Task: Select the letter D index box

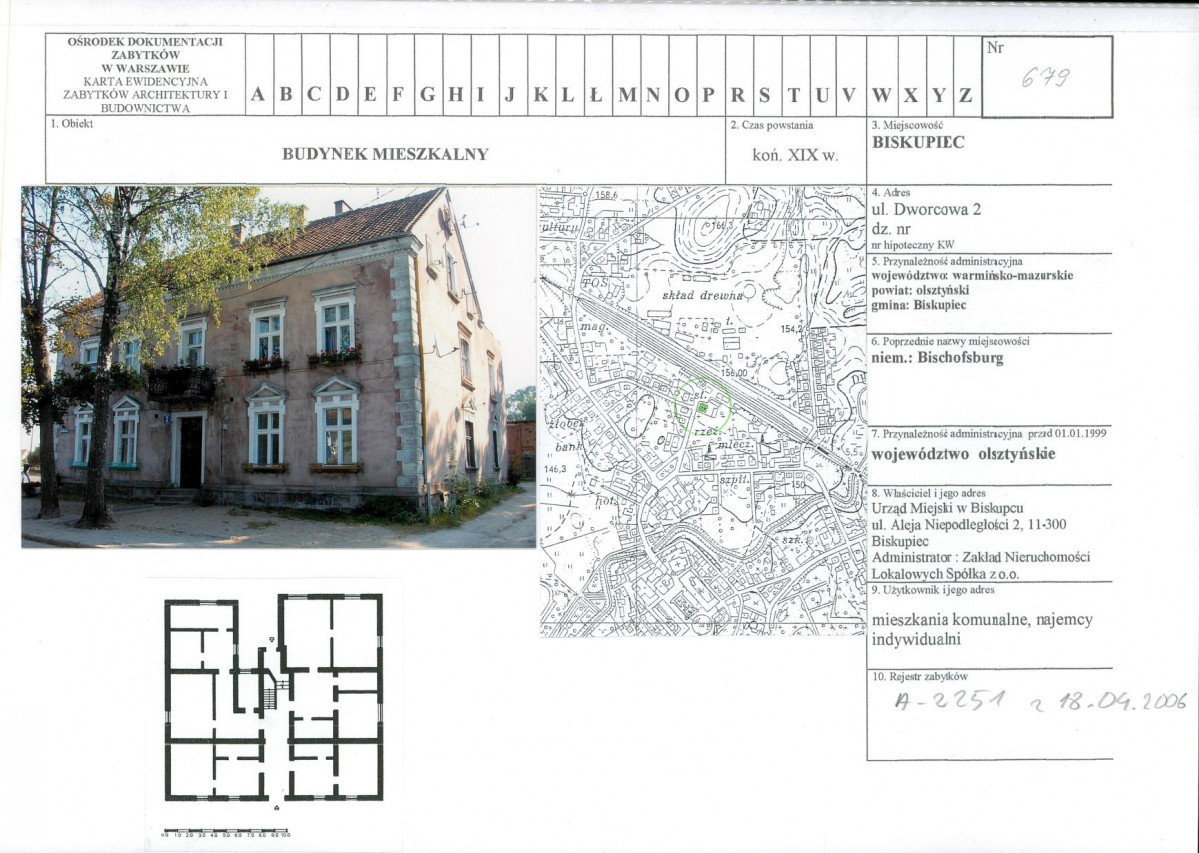Action: pyautogui.click(x=344, y=75)
